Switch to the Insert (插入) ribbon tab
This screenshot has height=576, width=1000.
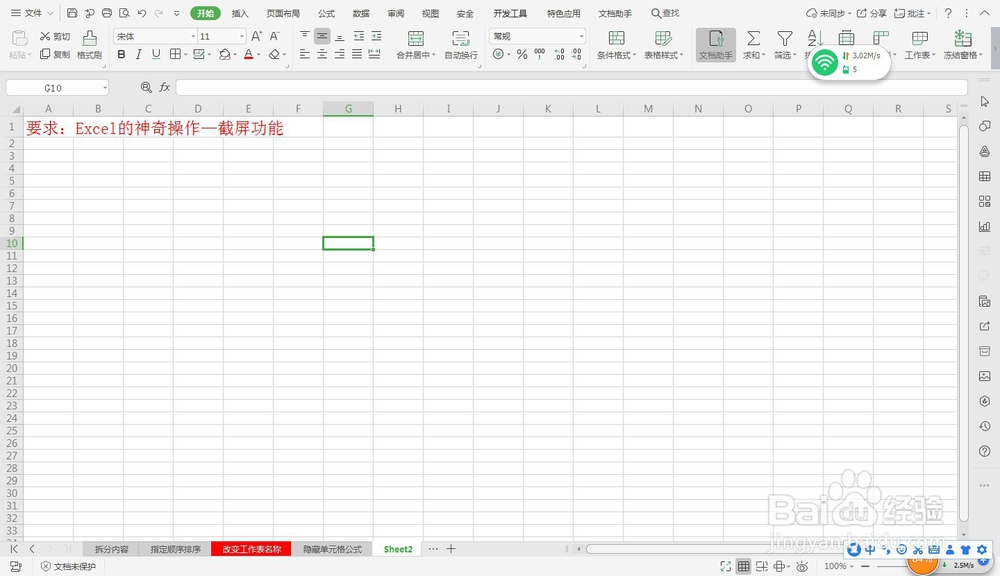[x=240, y=13]
